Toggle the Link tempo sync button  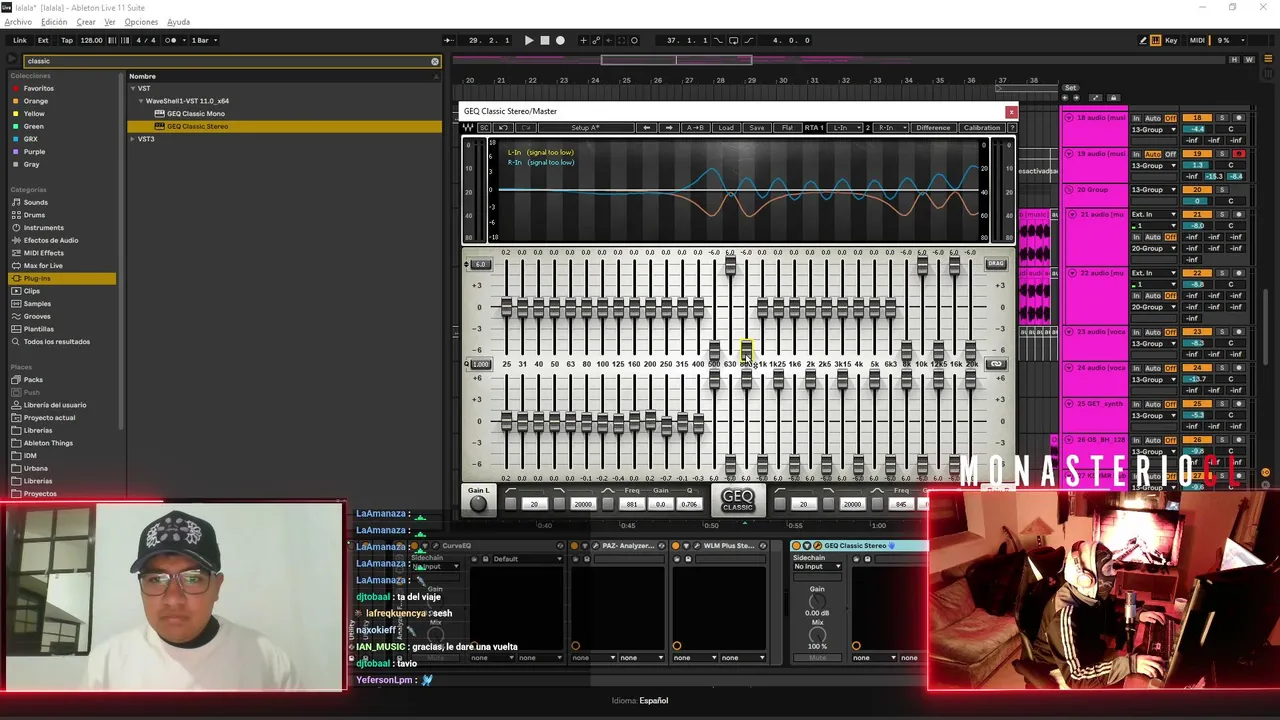point(20,40)
